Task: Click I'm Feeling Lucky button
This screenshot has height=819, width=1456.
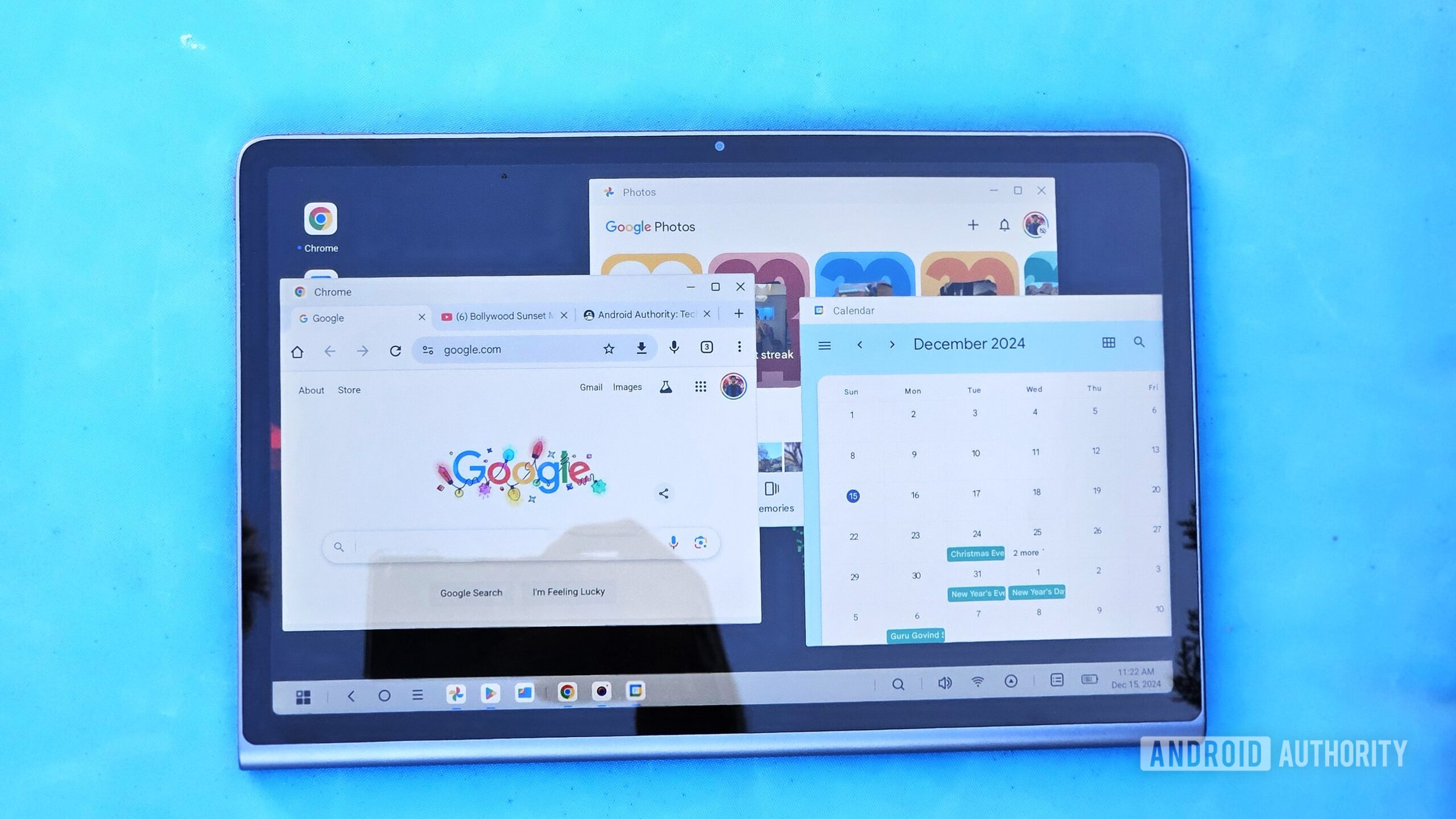Action: click(x=568, y=591)
